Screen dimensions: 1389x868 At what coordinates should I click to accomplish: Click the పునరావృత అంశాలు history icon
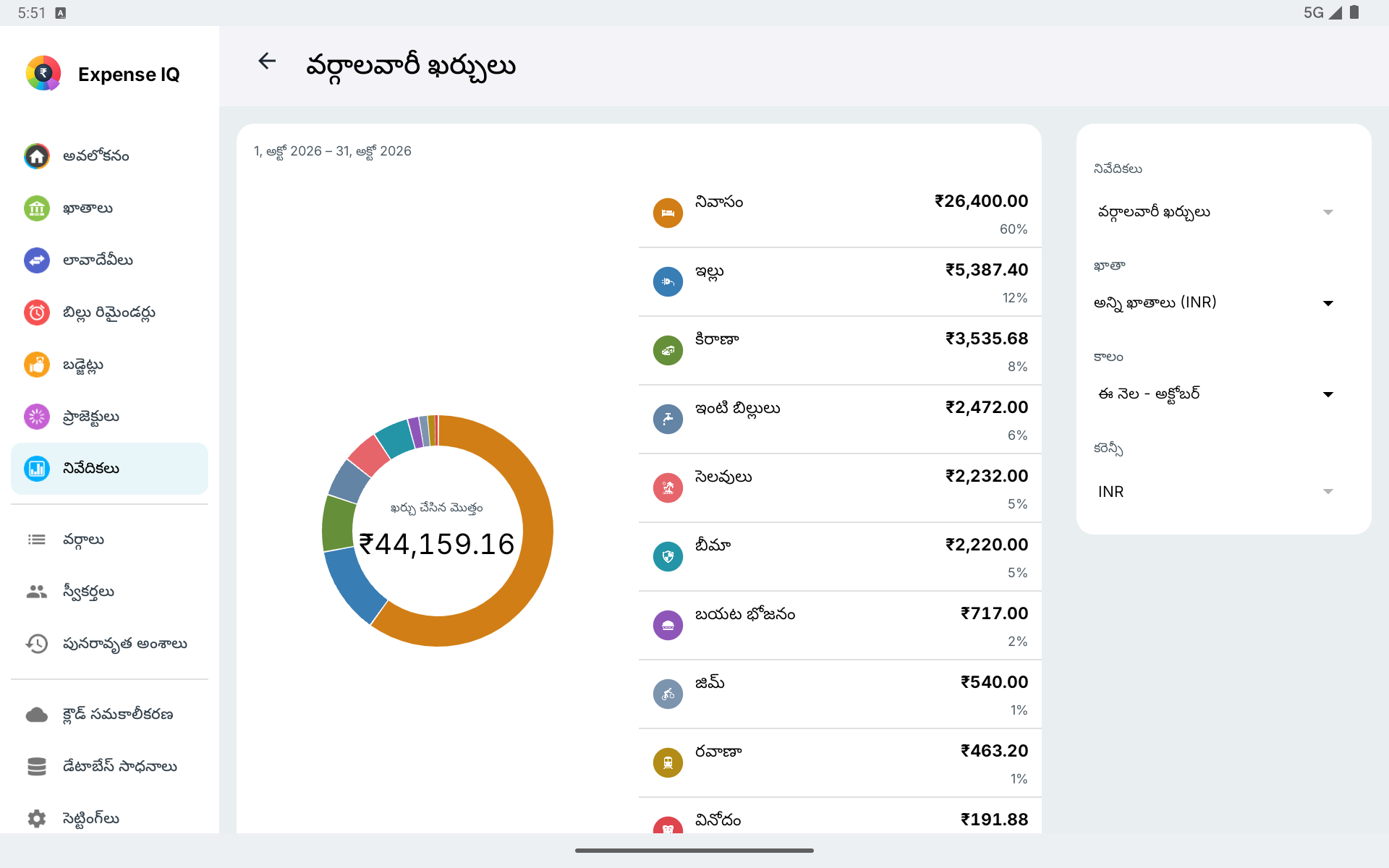(37, 644)
